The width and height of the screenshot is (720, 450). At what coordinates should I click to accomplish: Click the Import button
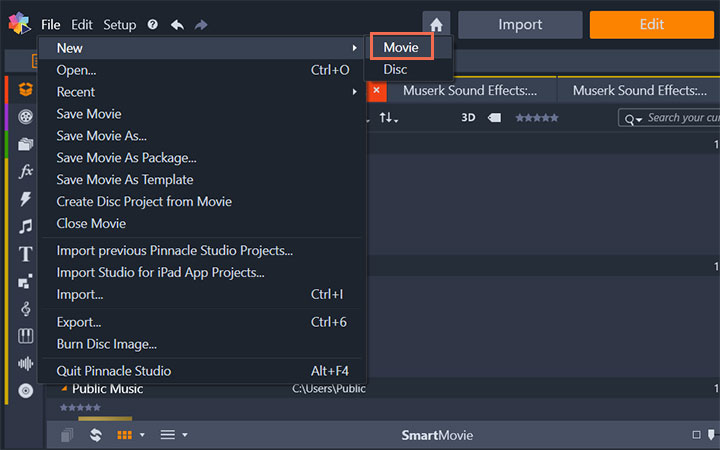(x=520, y=25)
